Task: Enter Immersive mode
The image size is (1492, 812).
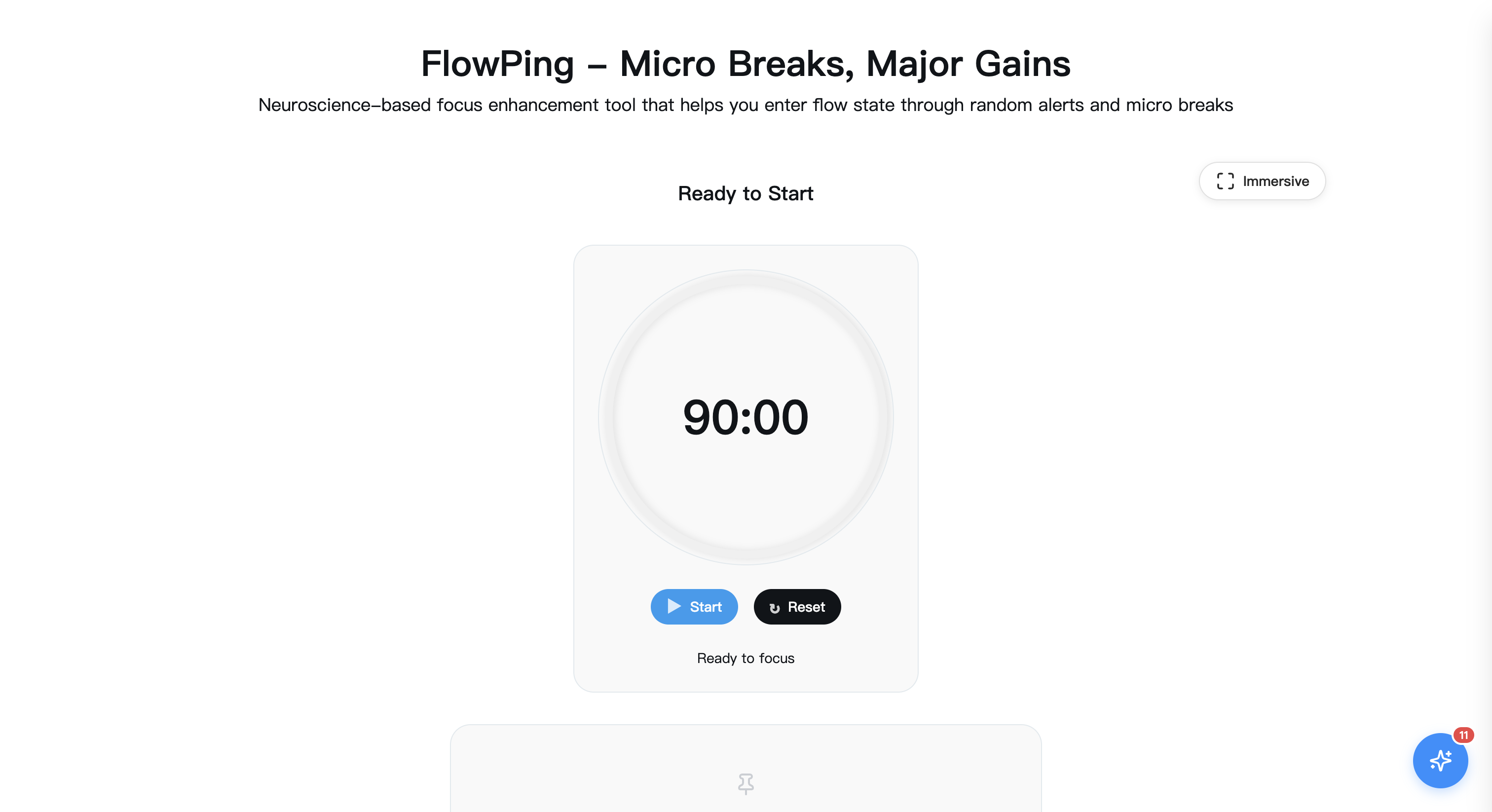Action: coord(1262,181)
